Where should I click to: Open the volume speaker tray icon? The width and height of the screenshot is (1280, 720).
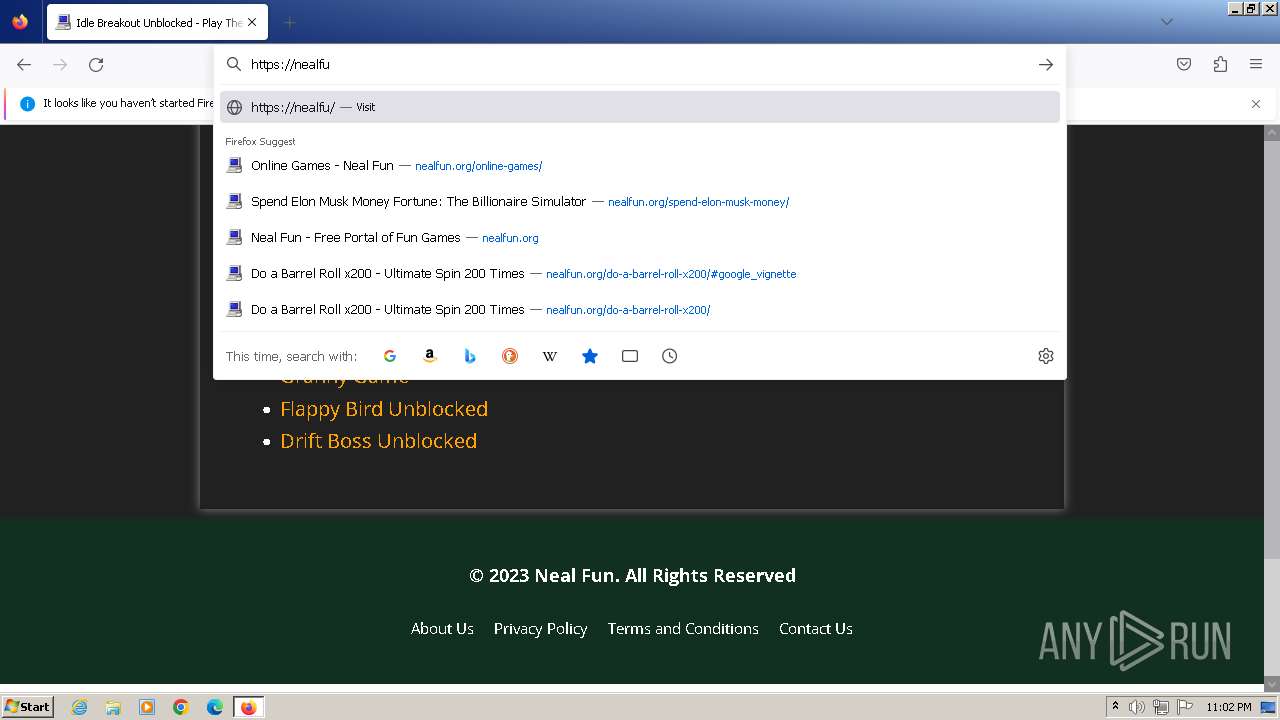coord(1137,707)
